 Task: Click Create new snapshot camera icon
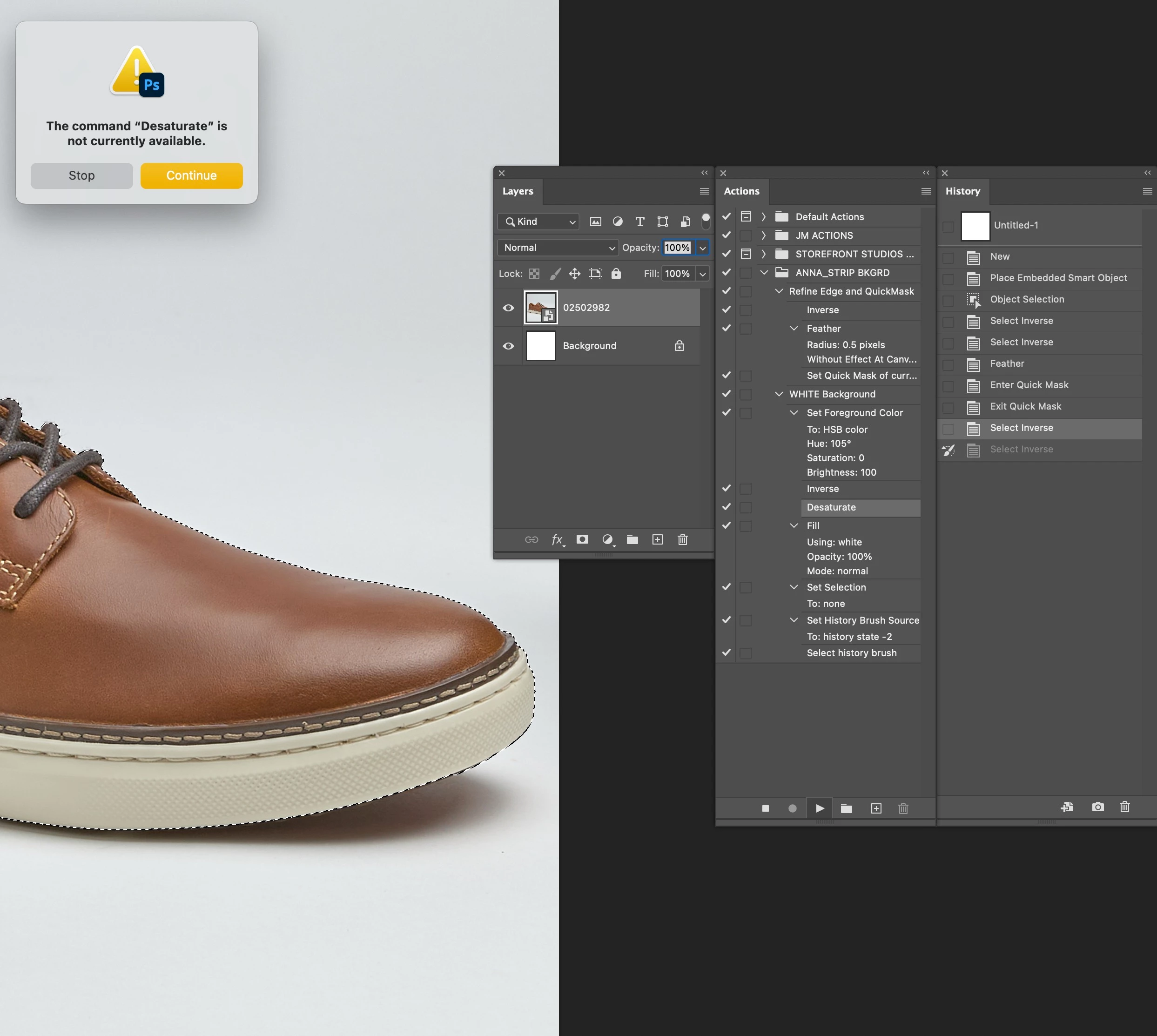1098,807
